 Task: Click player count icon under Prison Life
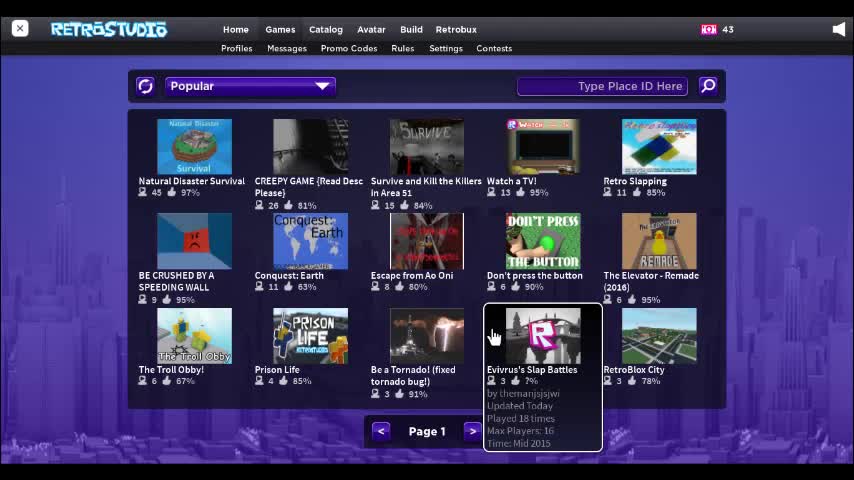[x=259, y=381]
